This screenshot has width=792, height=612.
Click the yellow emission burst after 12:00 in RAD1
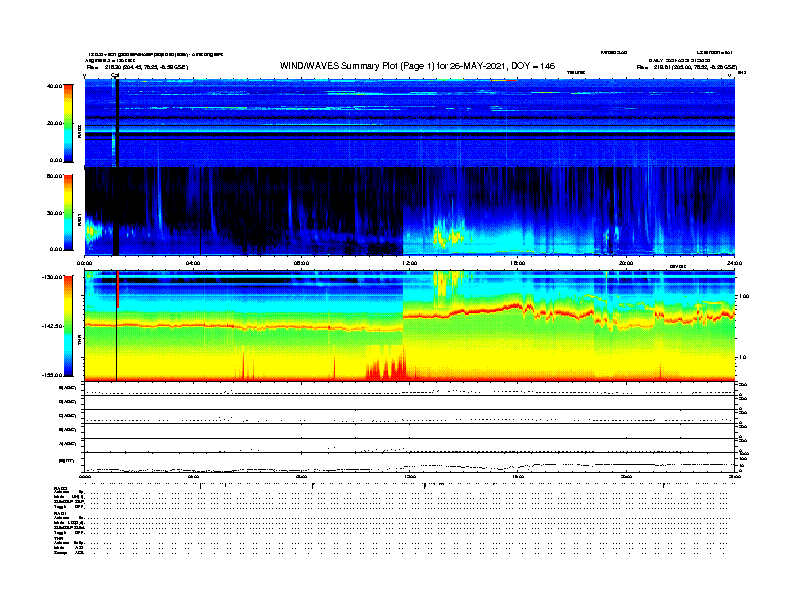point(449,235)
